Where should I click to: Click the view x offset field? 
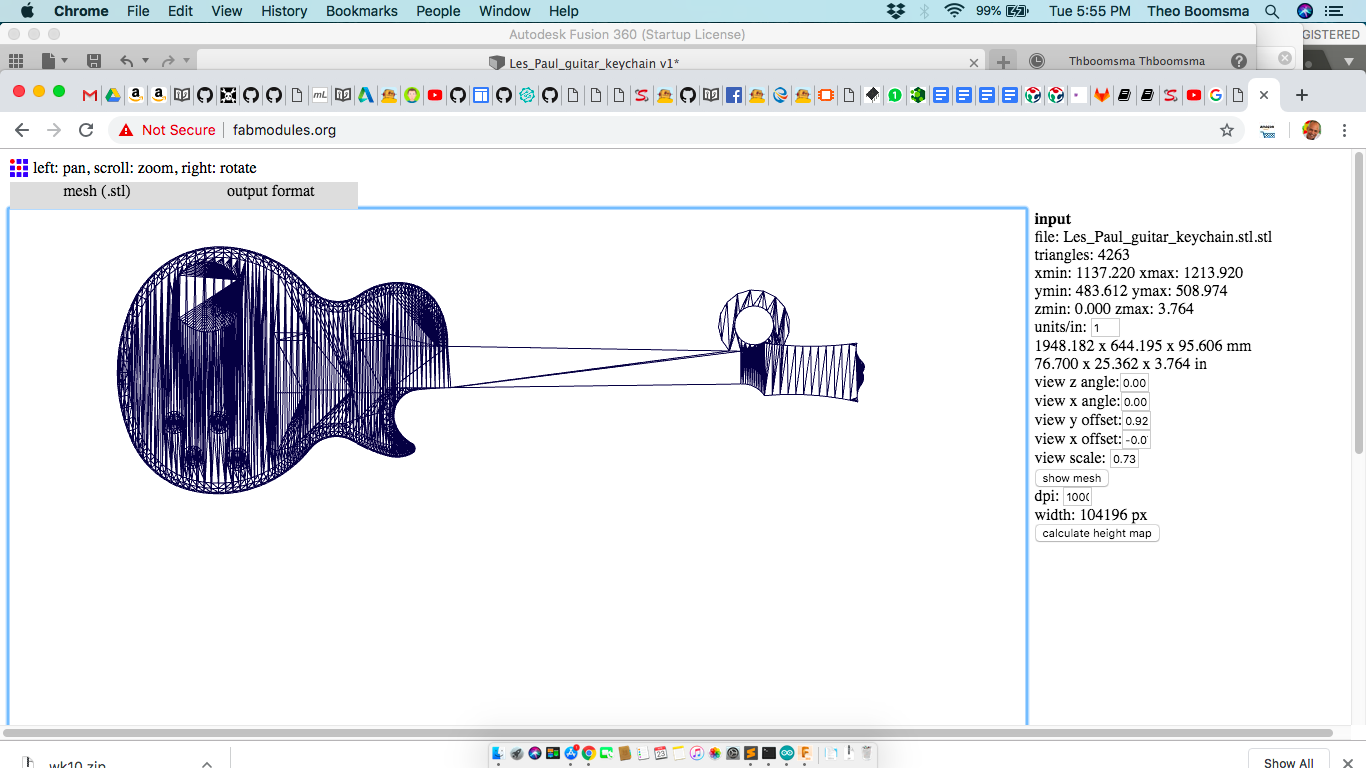tap(1137, 440)
